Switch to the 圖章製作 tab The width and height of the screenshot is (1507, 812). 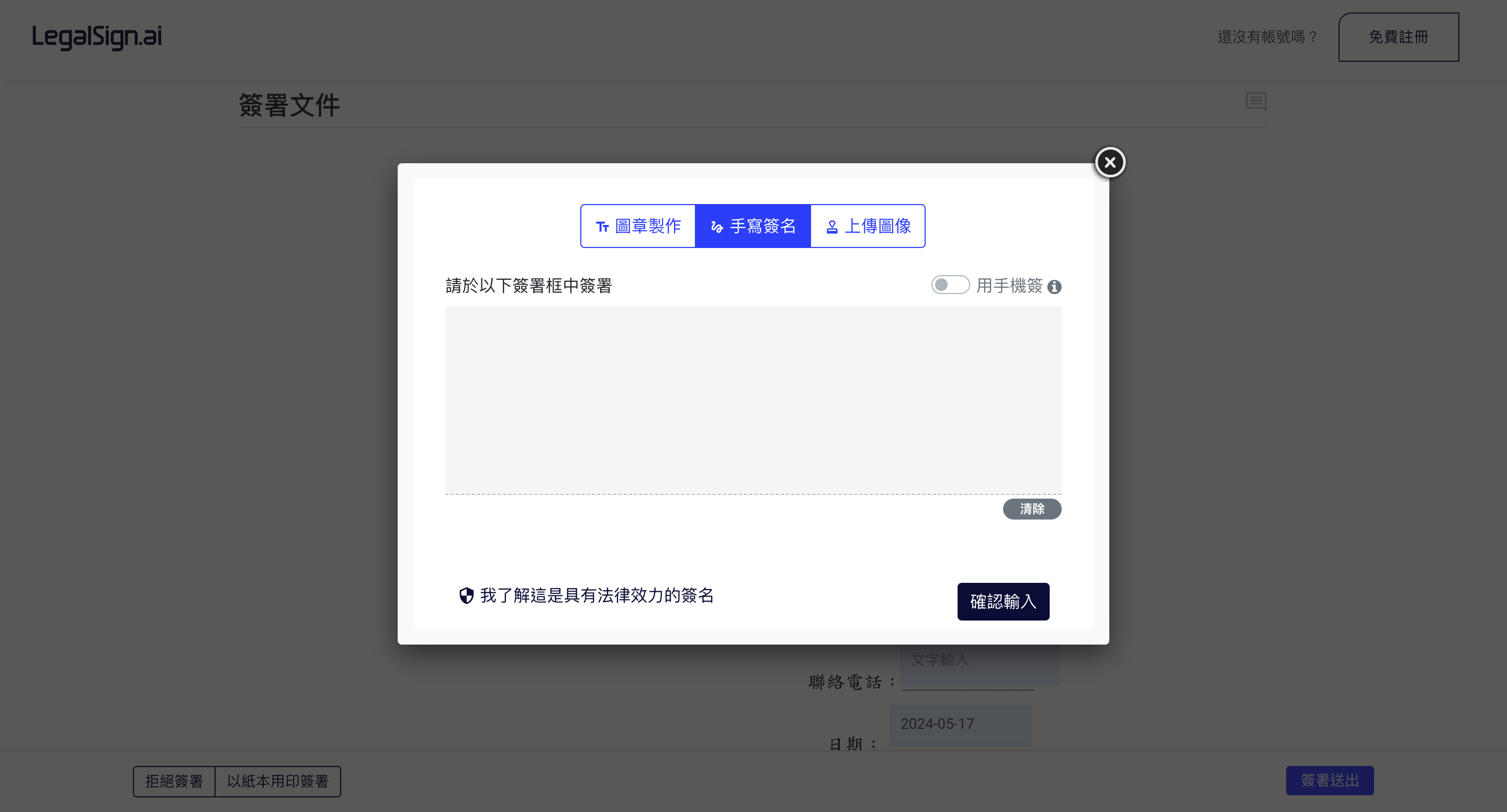pyautogui.click(x=638, y=226)
